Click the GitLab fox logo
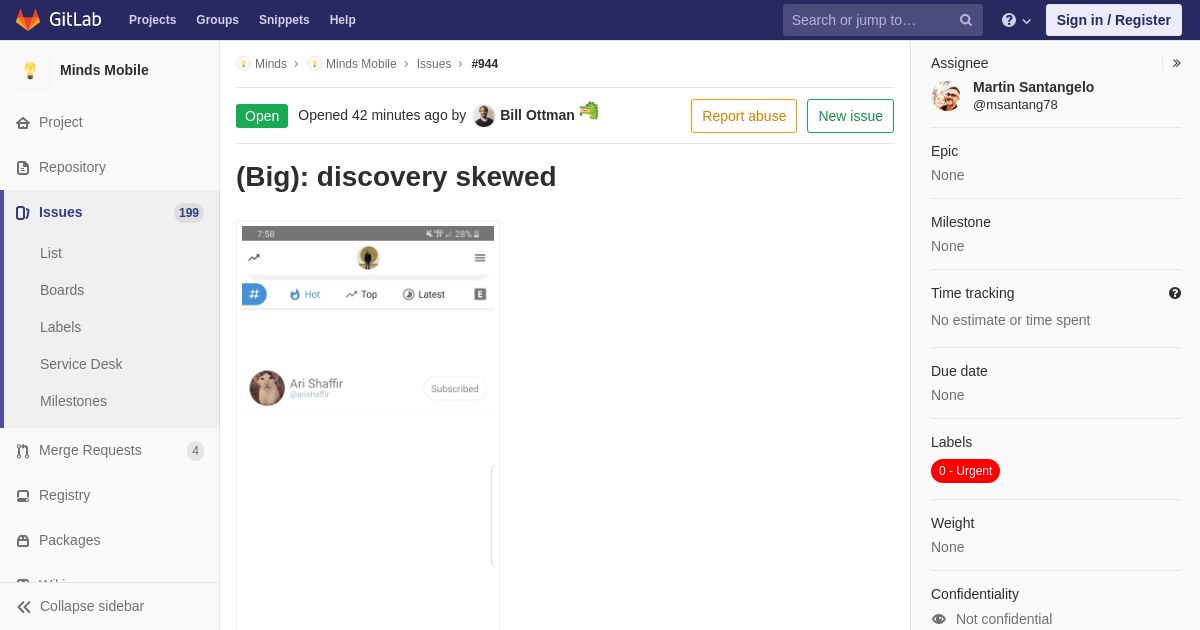This screenshot has height=630, width=1200. (x=28, y=20)
